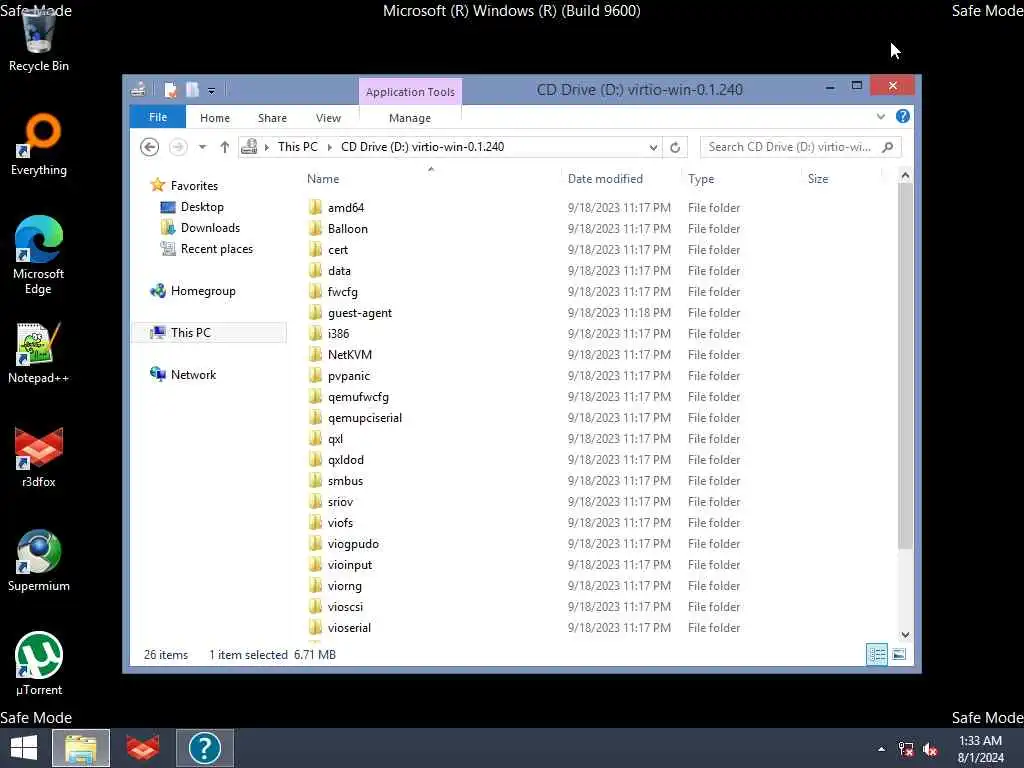Expand the ribbon with the chevron
Screen dimensions: 1024x768
point(881,116)
